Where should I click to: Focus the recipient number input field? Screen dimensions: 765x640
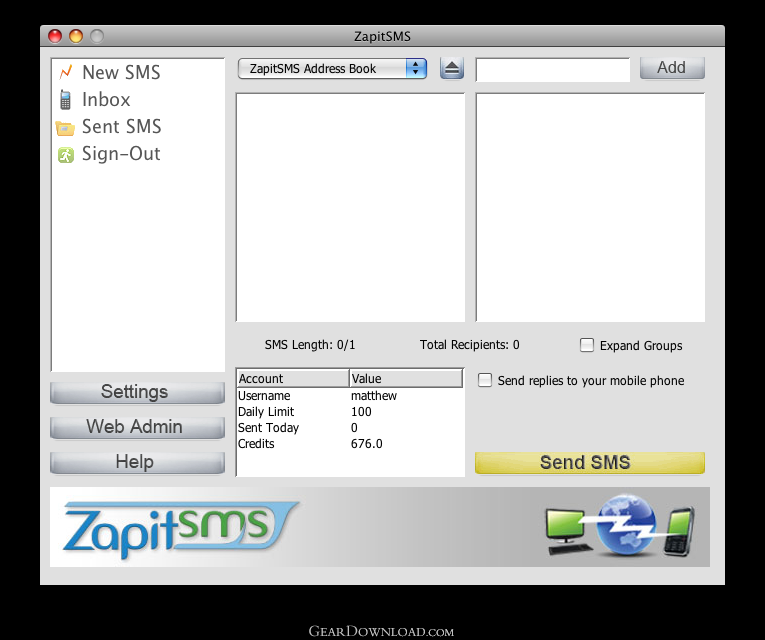pyautogui.click(x=553, y=70)
